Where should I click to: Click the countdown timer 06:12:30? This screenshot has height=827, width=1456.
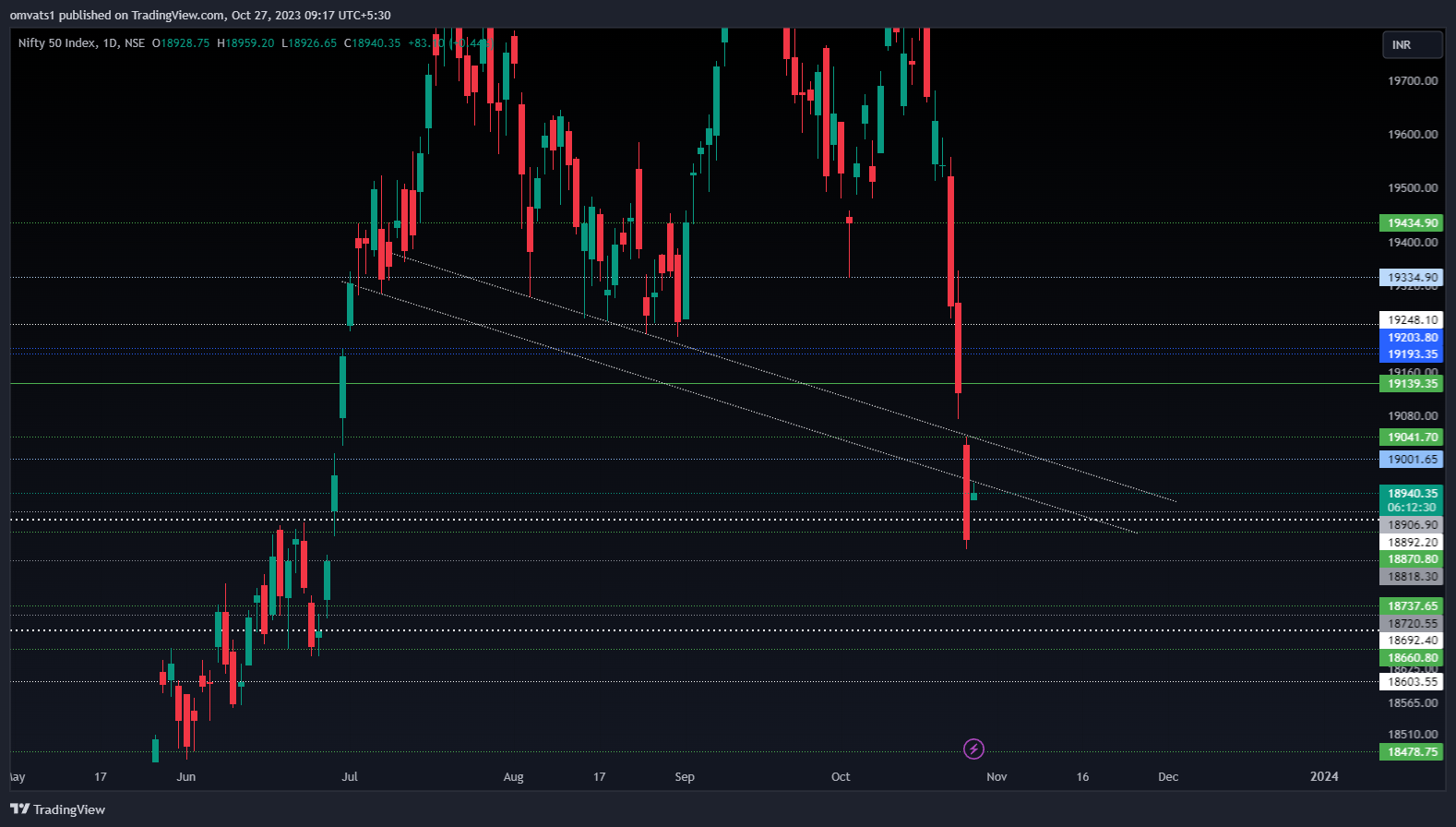(x=1412, y=507)
